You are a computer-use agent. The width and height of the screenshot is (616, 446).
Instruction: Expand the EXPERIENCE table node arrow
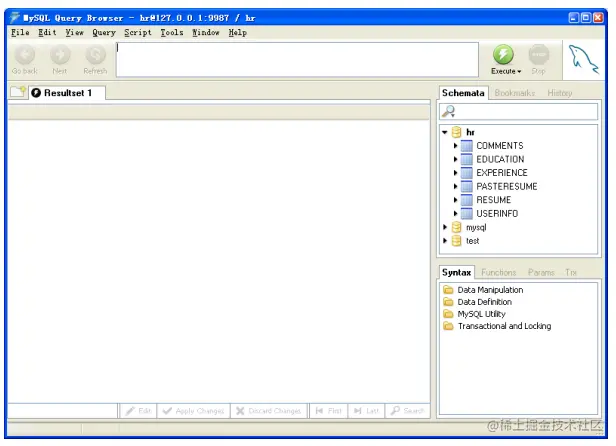tap(455, 173)
